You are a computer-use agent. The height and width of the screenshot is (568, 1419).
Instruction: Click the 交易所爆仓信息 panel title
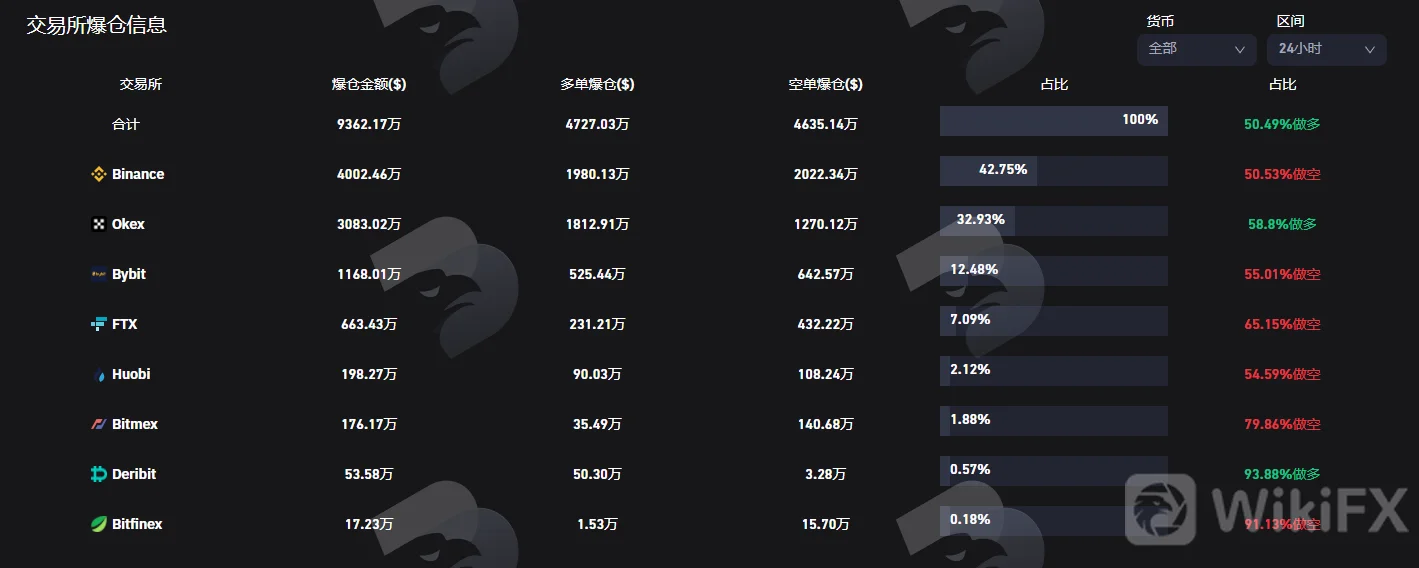(96, 25)
